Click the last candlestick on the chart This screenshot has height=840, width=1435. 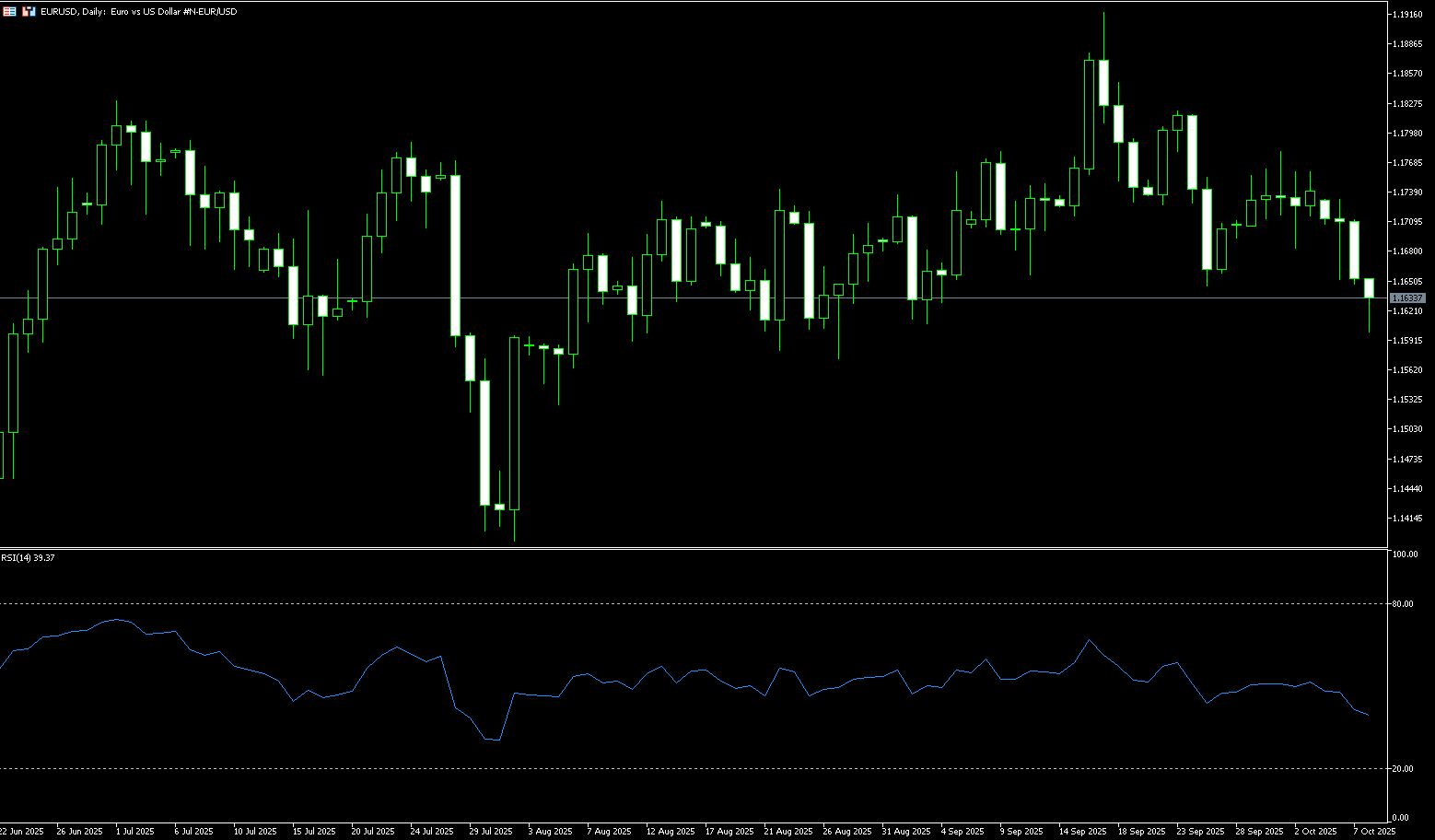[x=1369, y=288]
